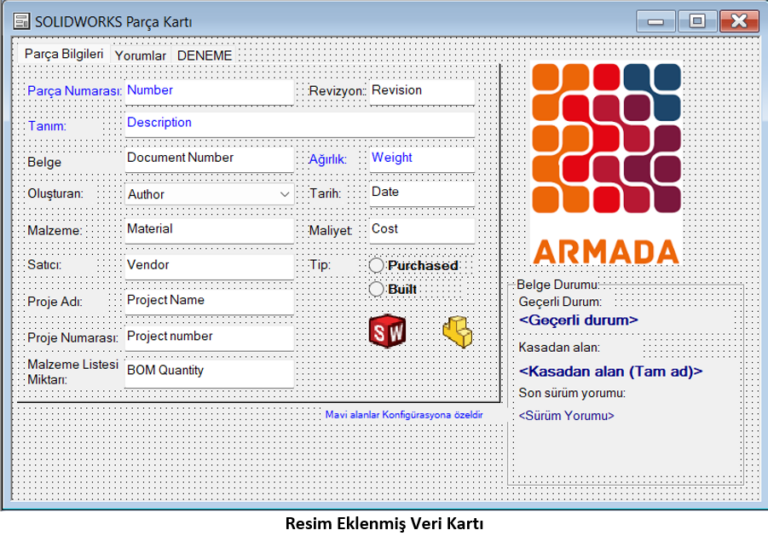Select the Vendor text box
This screenshot has height=536, width=768.
point(208,266)
